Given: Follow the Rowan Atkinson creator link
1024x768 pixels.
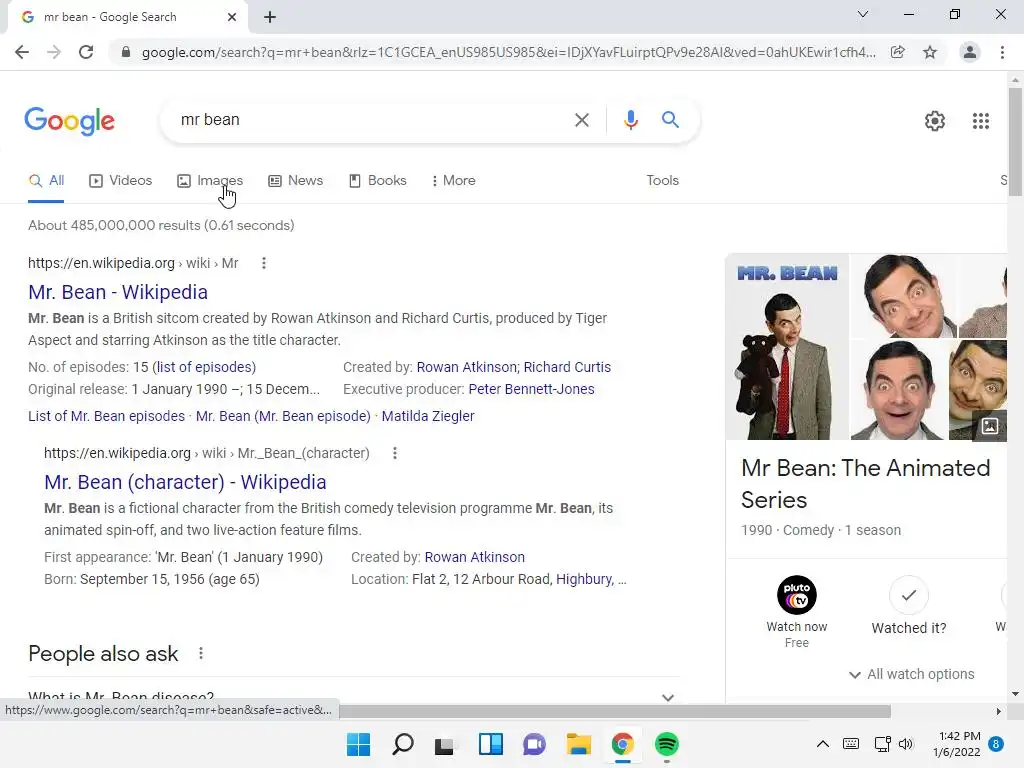Looking at the screenshot, I should tap(466, 367).
